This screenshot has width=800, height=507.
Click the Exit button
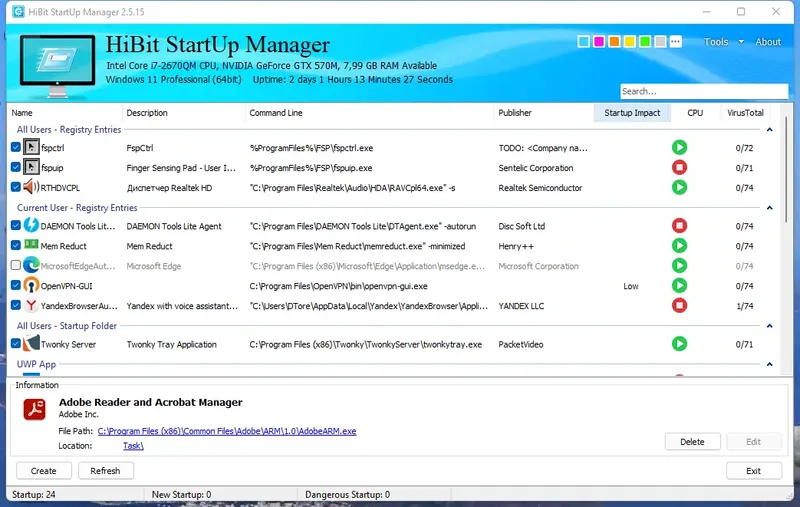tap(754, 471)
